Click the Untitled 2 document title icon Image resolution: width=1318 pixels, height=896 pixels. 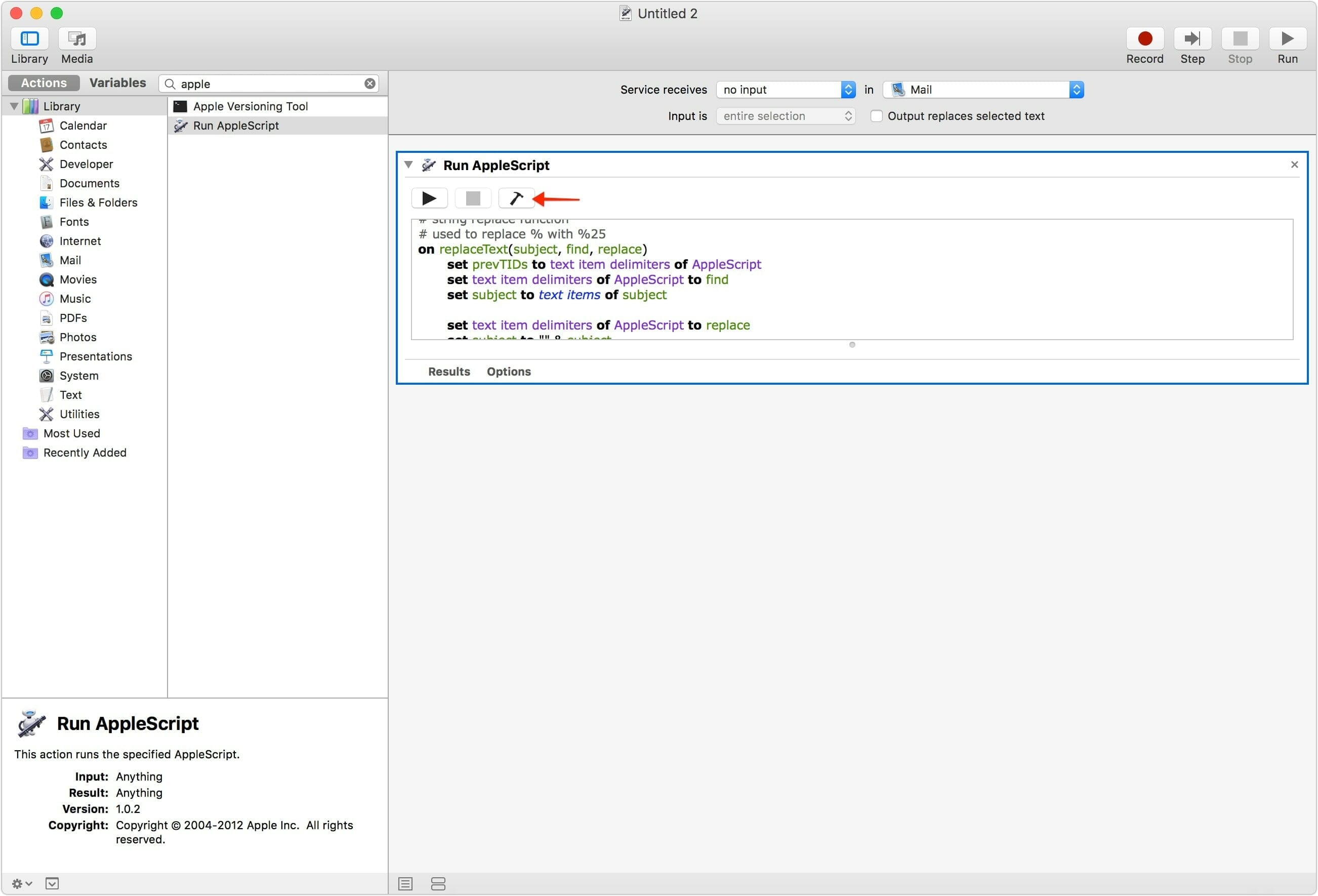[x=625, y=13]
